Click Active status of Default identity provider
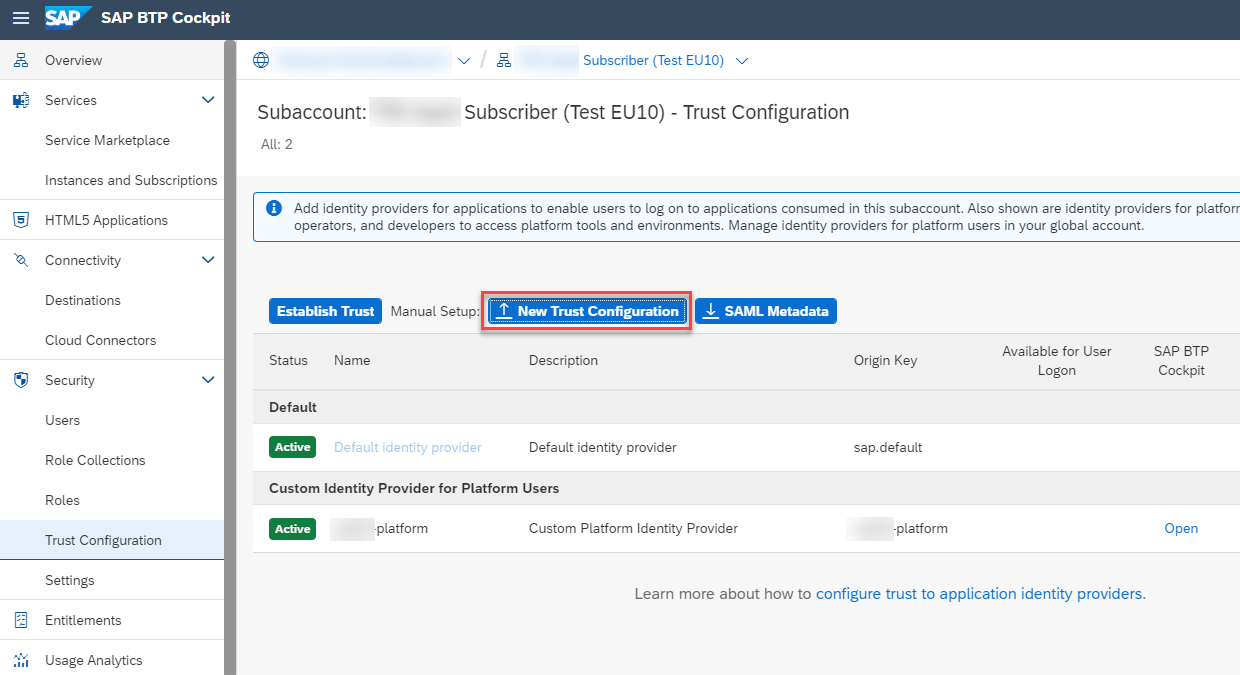This screenshot has height=675, width=1240. coord(292,447)
